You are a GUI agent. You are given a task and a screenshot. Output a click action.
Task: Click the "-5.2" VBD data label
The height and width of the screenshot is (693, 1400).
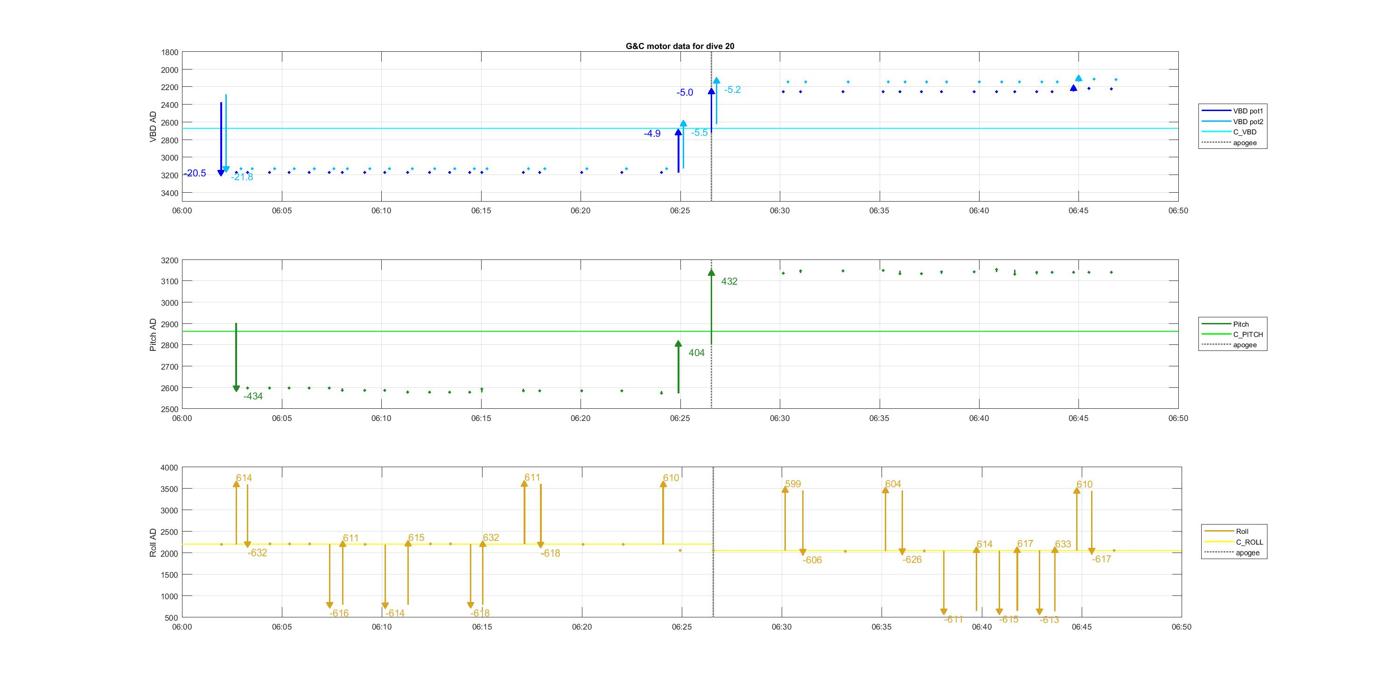tap(732, 90)
